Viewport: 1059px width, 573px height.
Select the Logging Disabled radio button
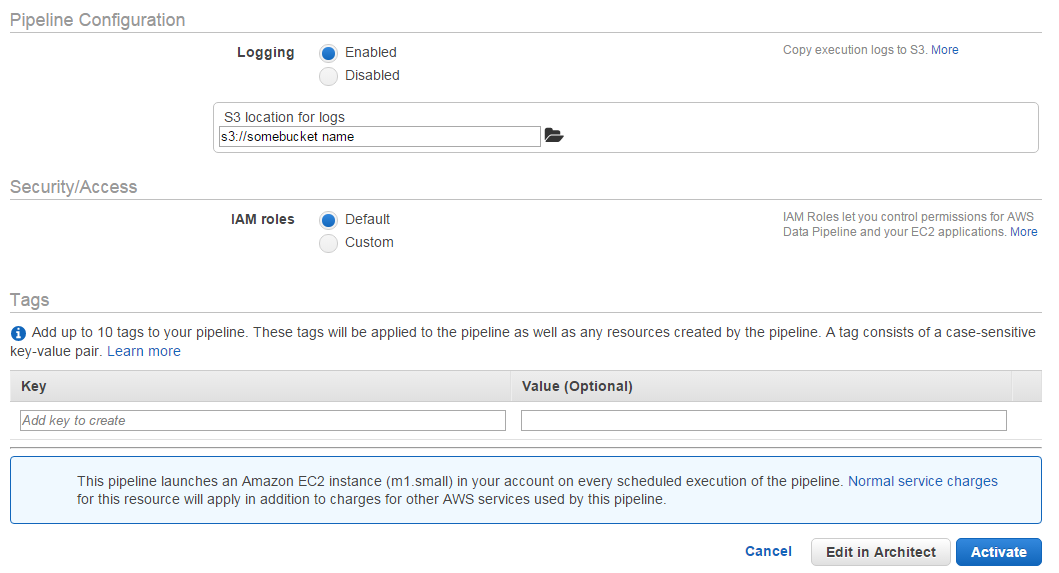328,76
